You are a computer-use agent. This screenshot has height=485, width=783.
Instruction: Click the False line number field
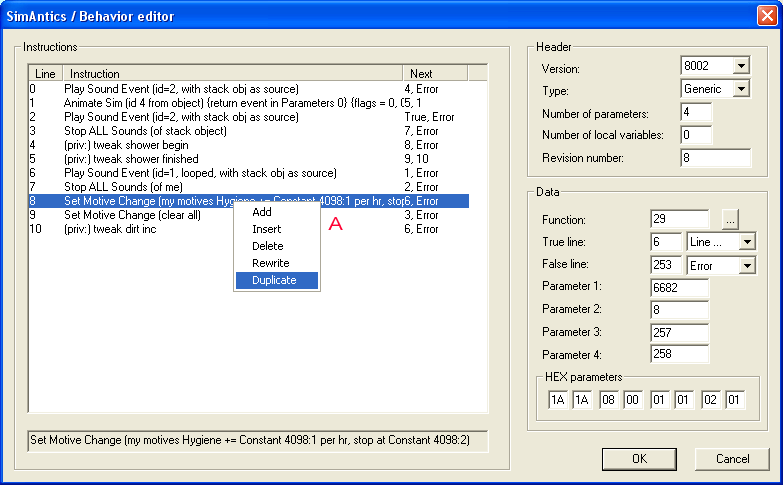(x=666, y=265)
